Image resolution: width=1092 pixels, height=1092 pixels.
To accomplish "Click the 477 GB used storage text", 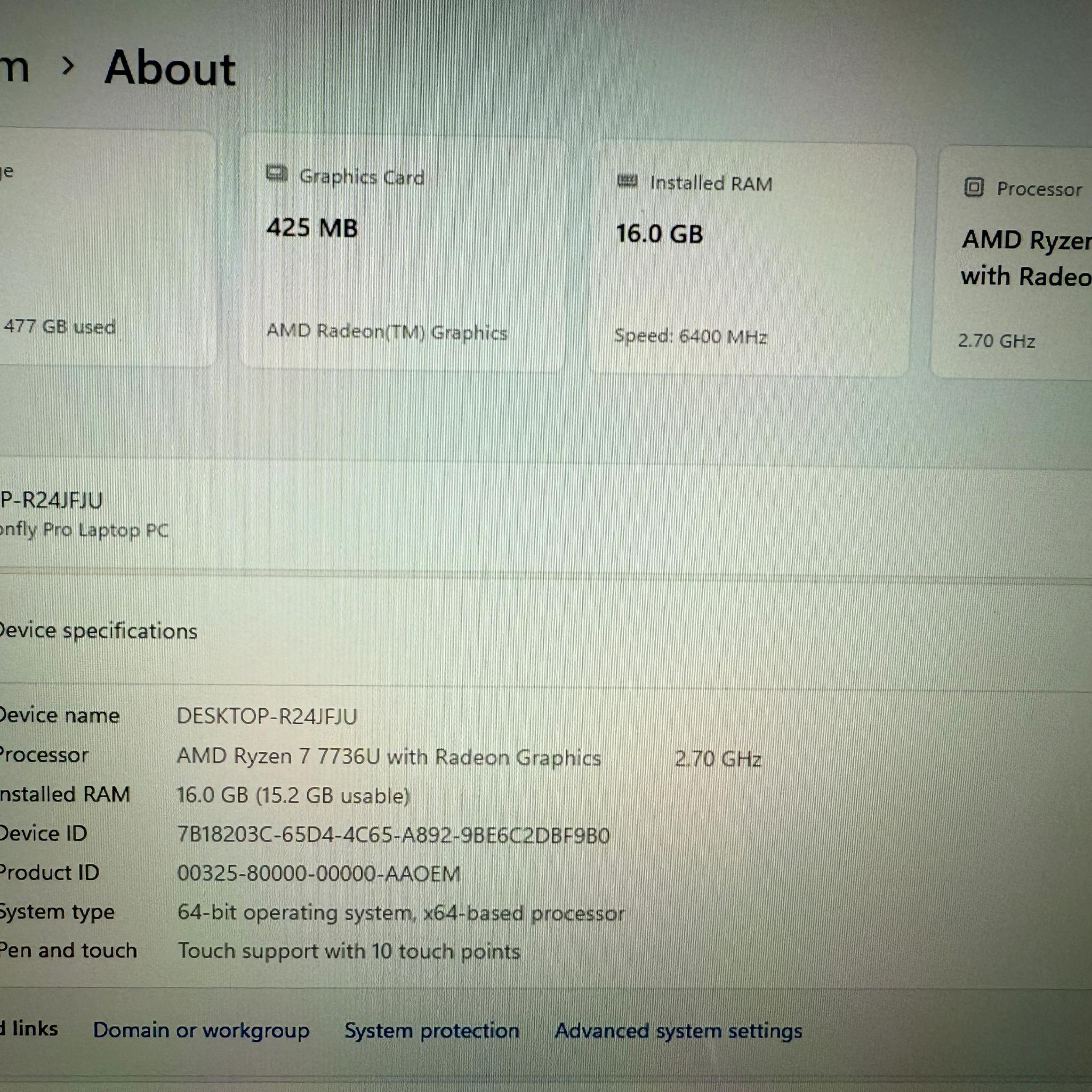I will pyautogui.click(x=59, y=326).
